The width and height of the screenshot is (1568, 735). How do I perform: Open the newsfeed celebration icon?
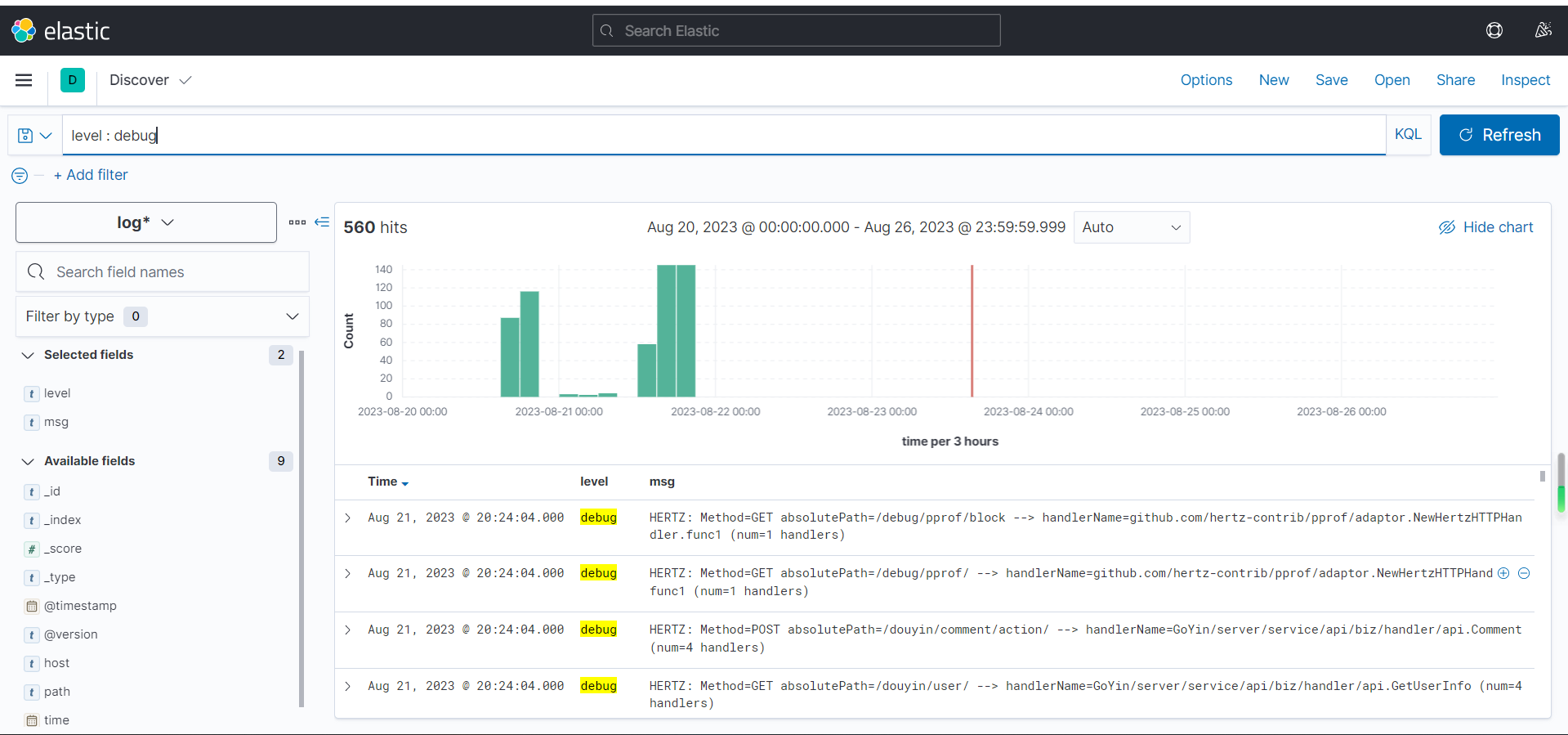[x=1543, y=31]
